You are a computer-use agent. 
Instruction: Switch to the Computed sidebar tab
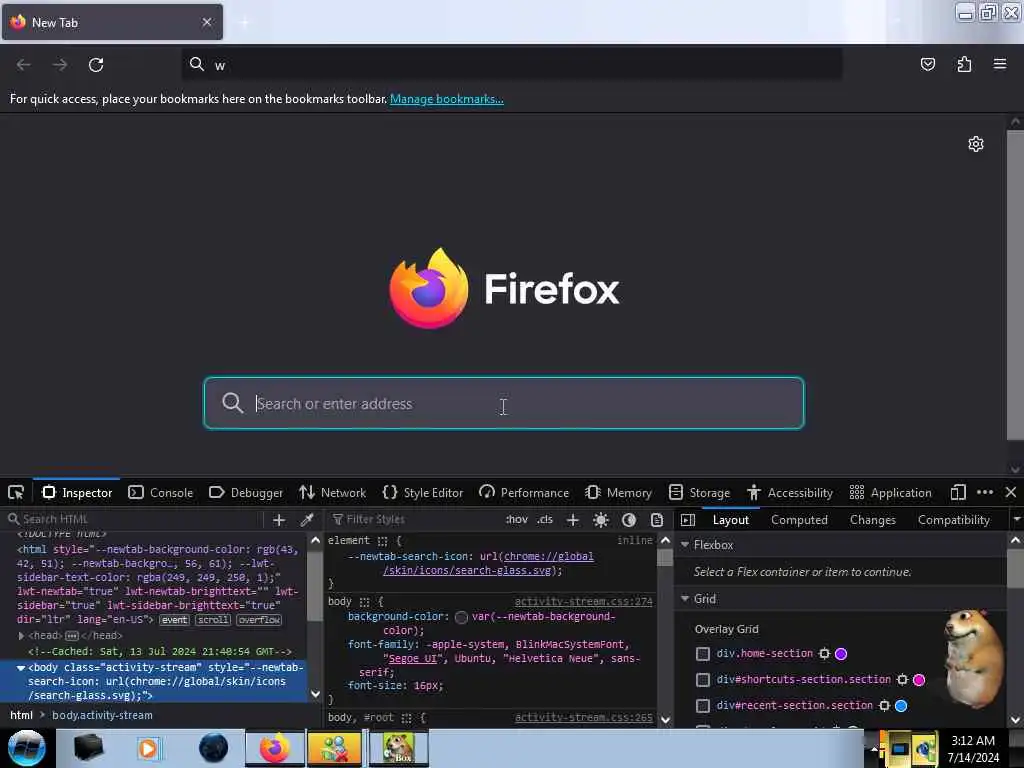click(x=799, y=520)
